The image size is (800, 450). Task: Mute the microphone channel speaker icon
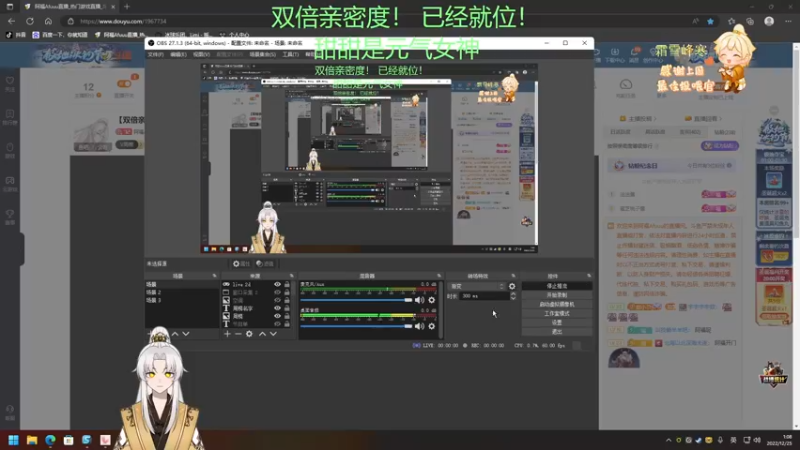coord(419,300)
